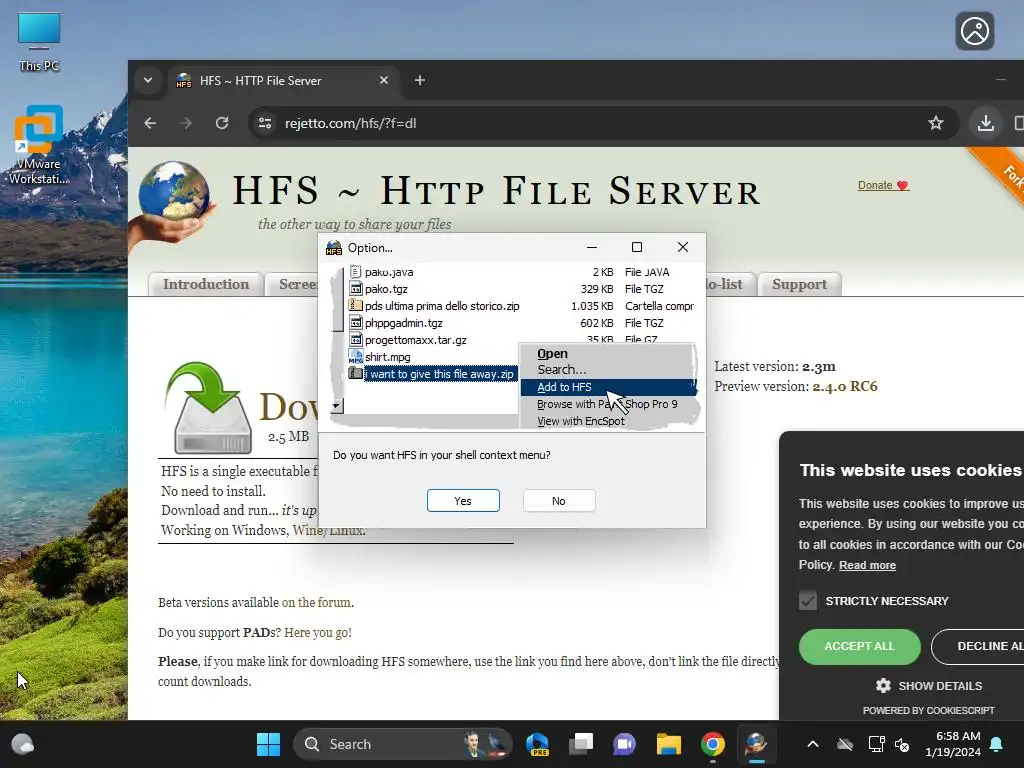1024x768 pixels.
Task: Open Task View on the taskbar
Action: [581, 744]
